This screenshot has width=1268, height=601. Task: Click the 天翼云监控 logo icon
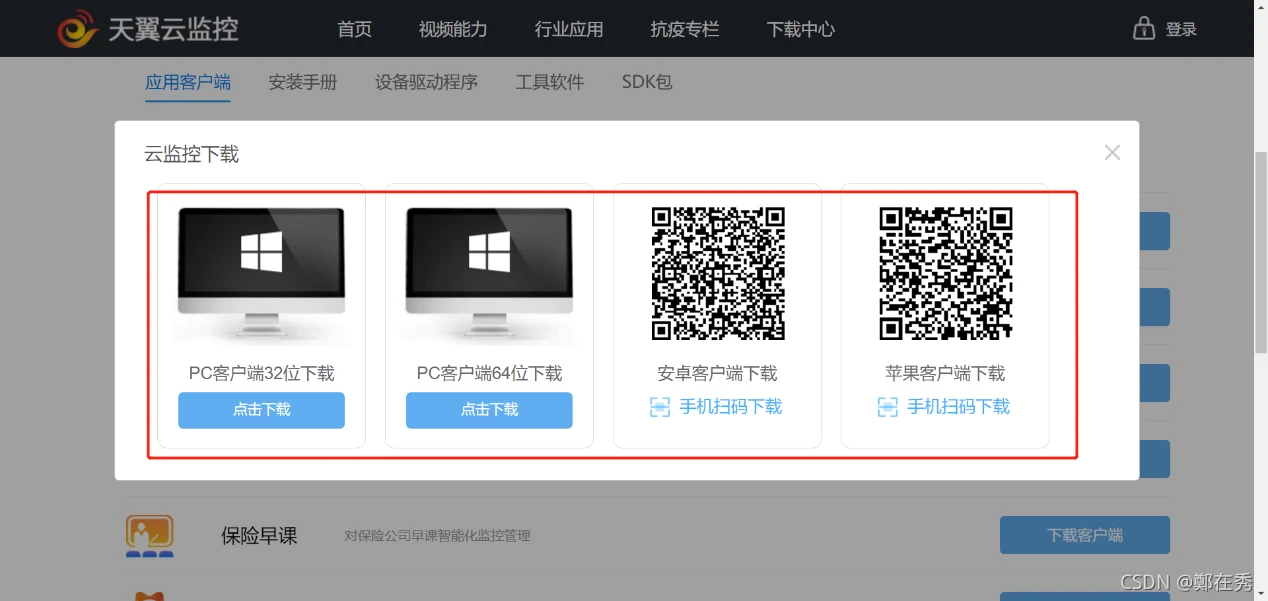pyautogui.click(x=78, y=28)
